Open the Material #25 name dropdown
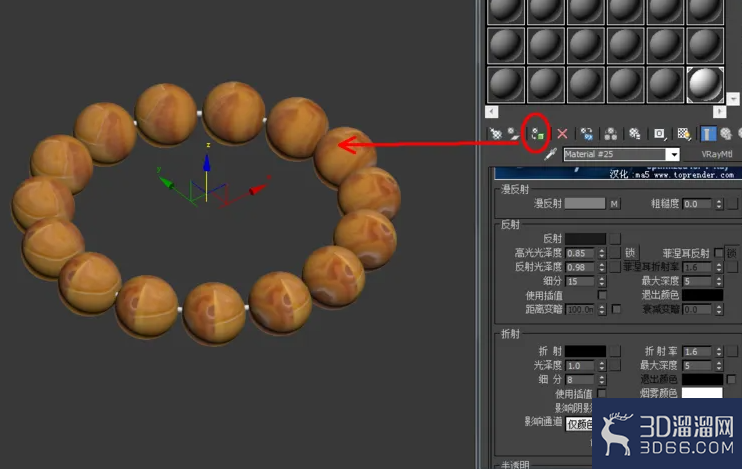 click(x=673, y=154)
